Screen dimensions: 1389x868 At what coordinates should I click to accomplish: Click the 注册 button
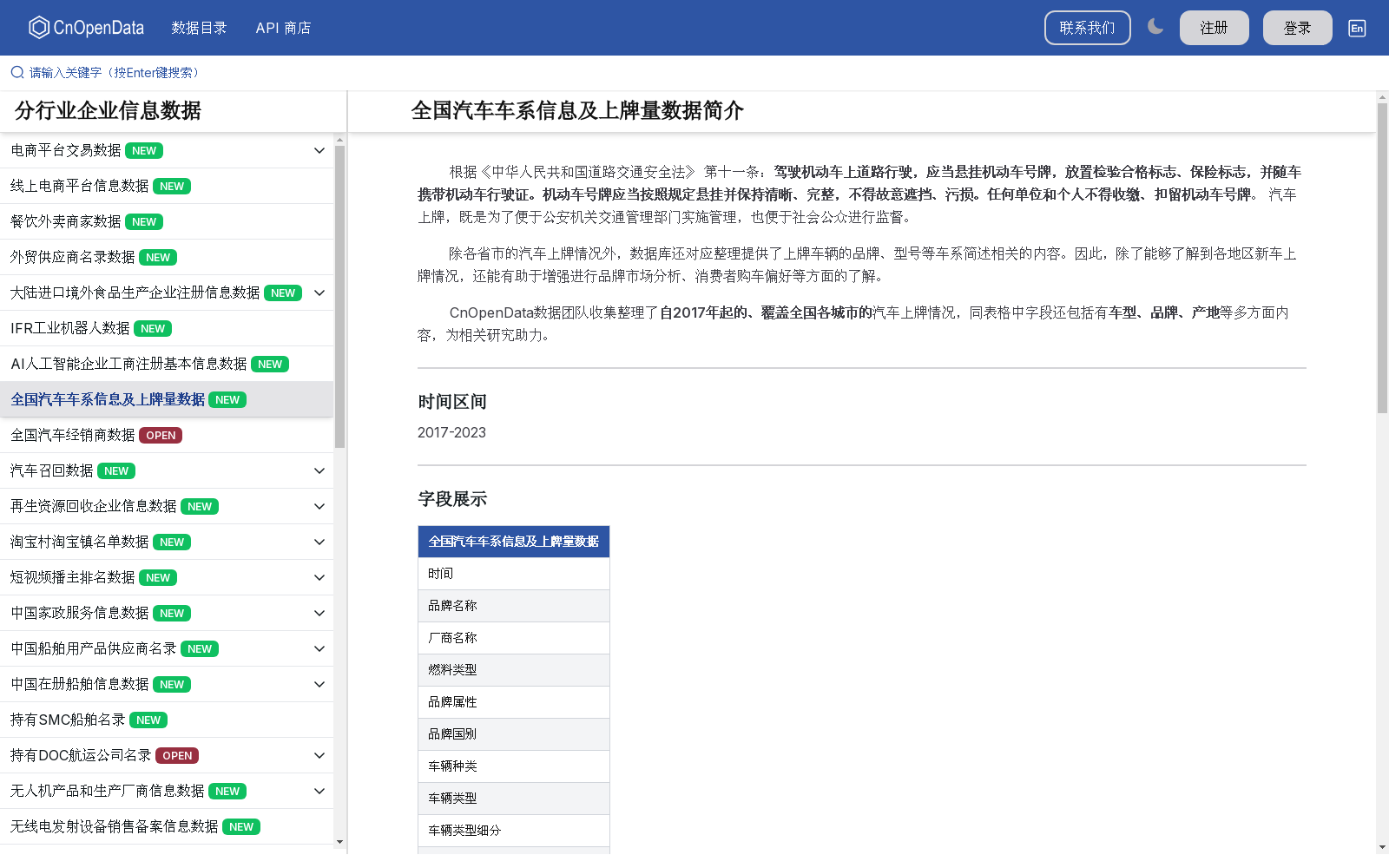[1214, 27]
